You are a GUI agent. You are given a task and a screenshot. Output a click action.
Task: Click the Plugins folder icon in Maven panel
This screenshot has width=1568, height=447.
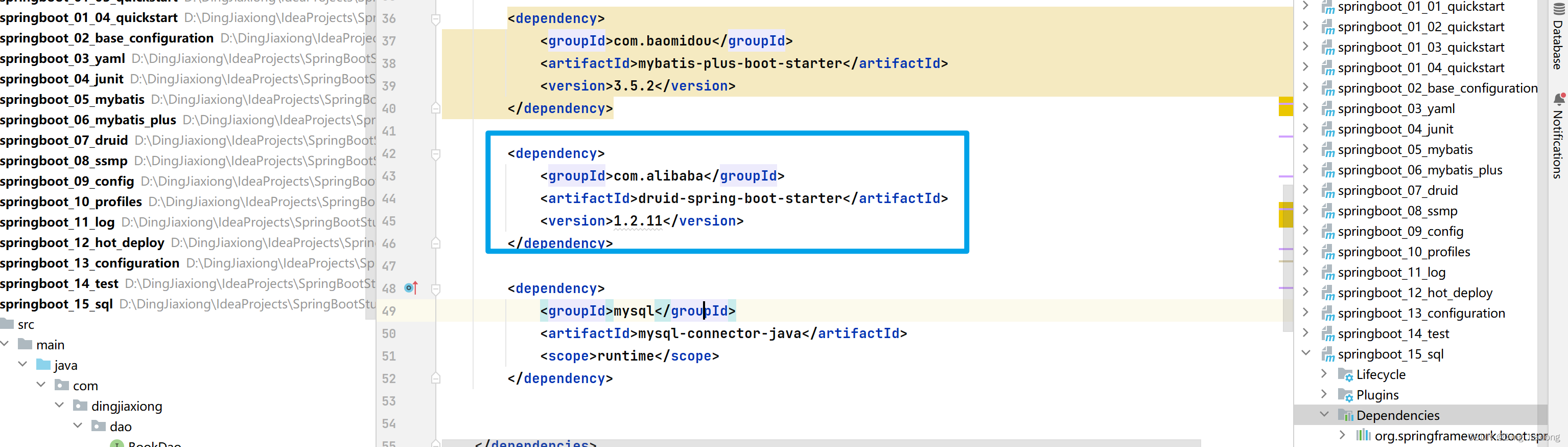point(1345,395)
